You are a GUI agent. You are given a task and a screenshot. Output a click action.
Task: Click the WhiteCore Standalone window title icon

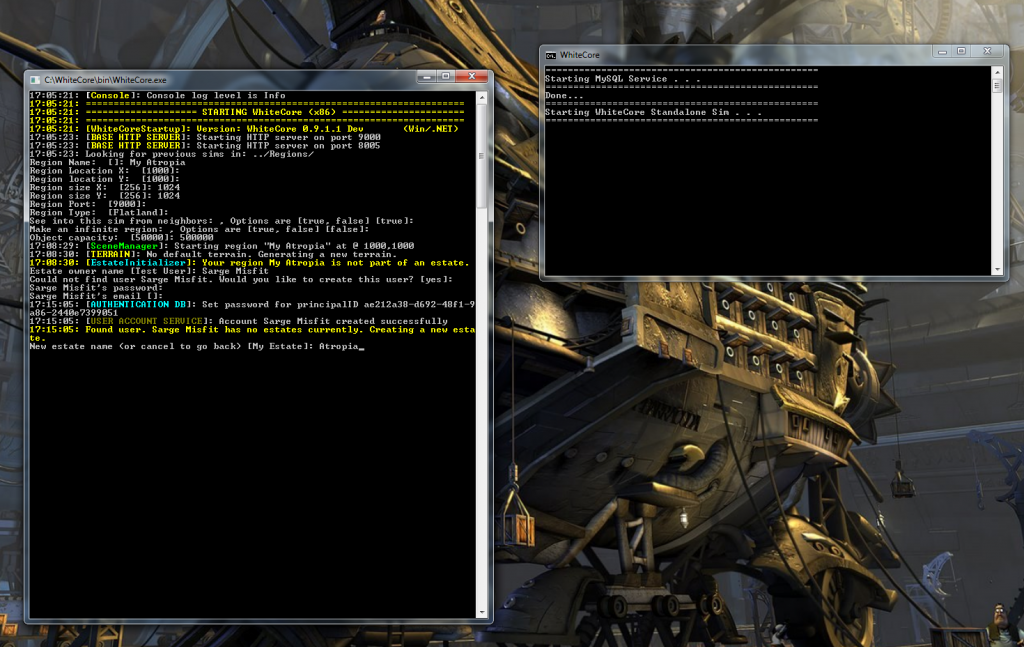click(551, 55)
